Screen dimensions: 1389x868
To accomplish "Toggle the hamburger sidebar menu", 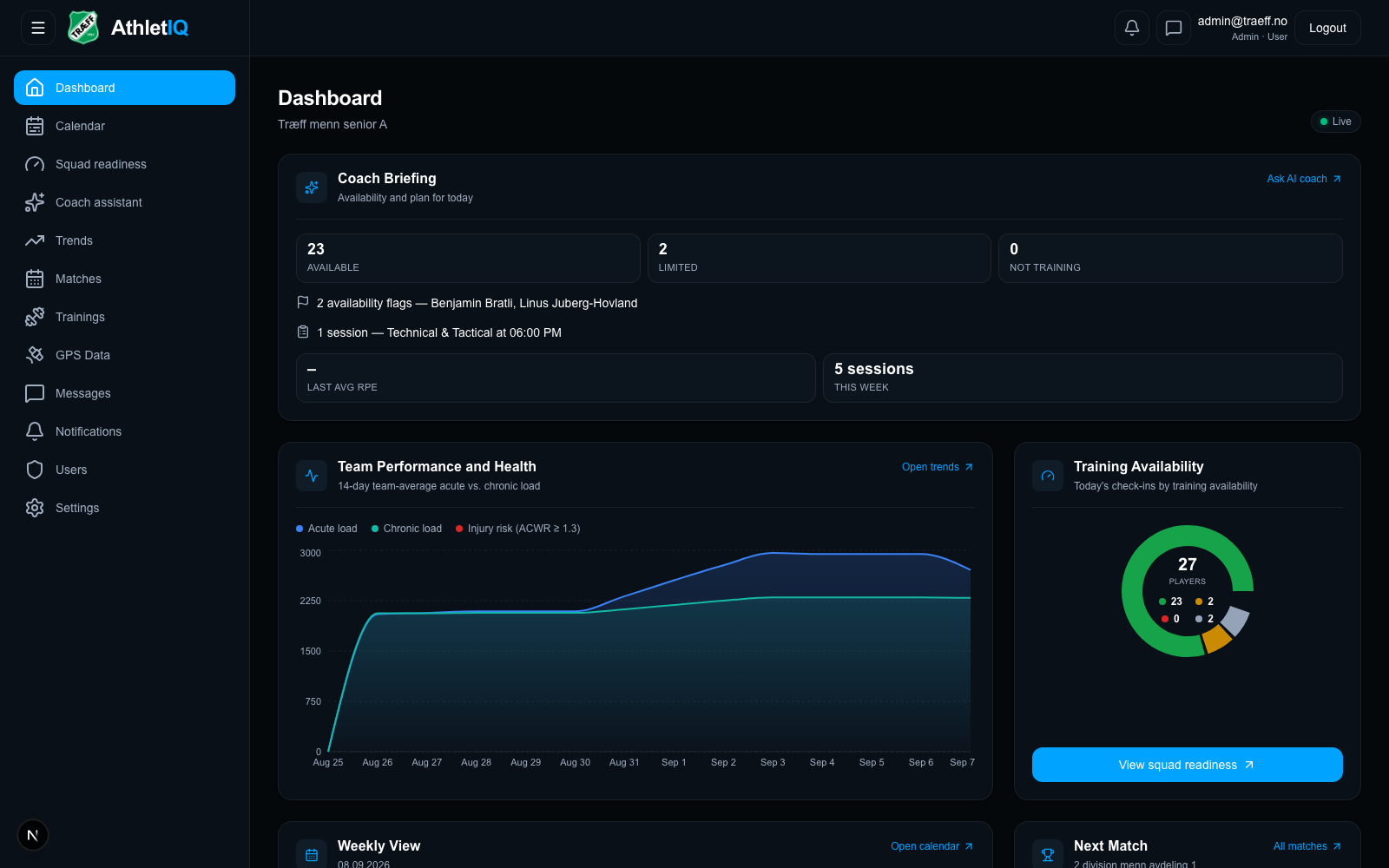I will click(38, 28).
